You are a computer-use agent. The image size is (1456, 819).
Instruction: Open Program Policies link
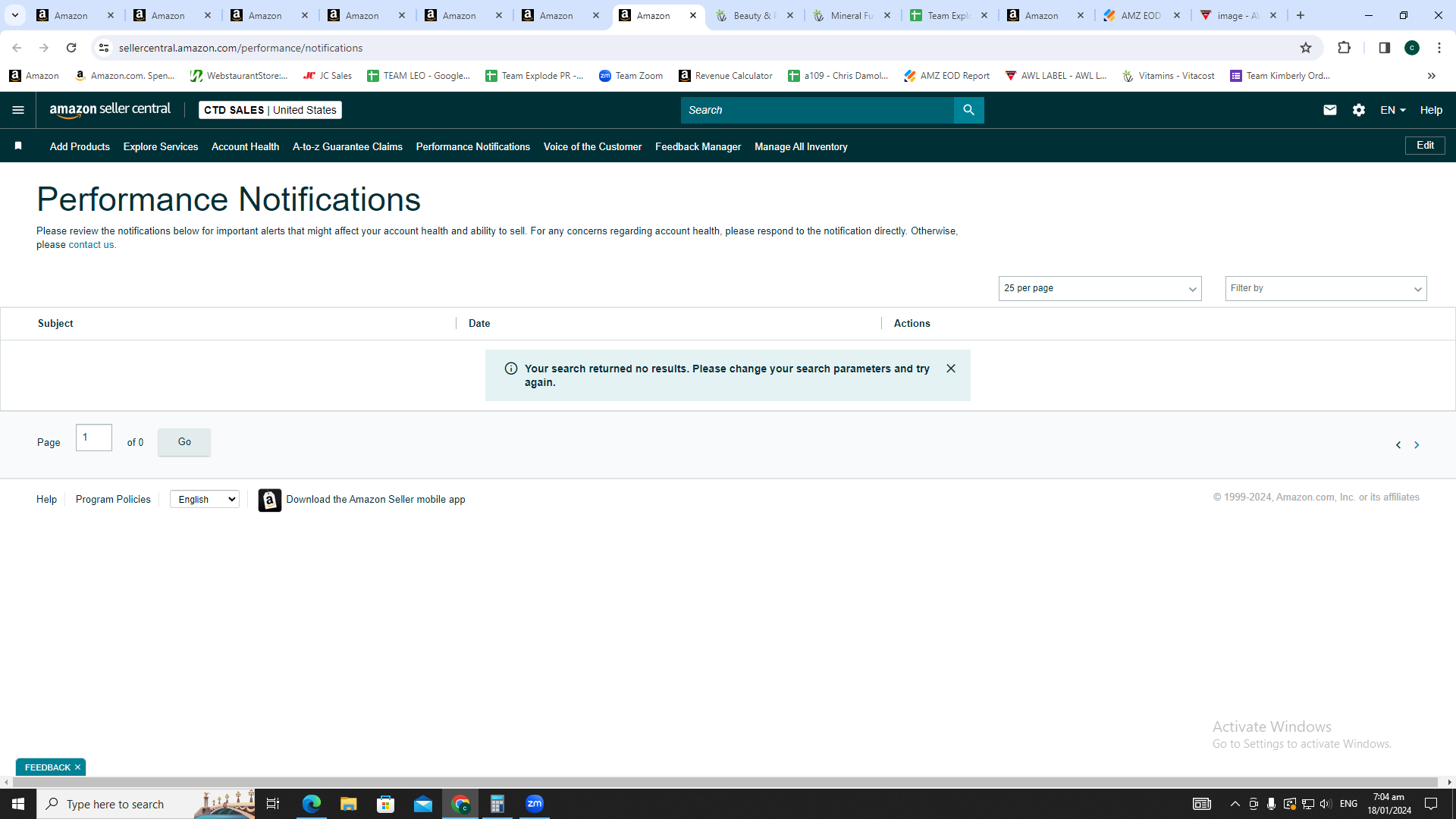[x=113, y=499]
